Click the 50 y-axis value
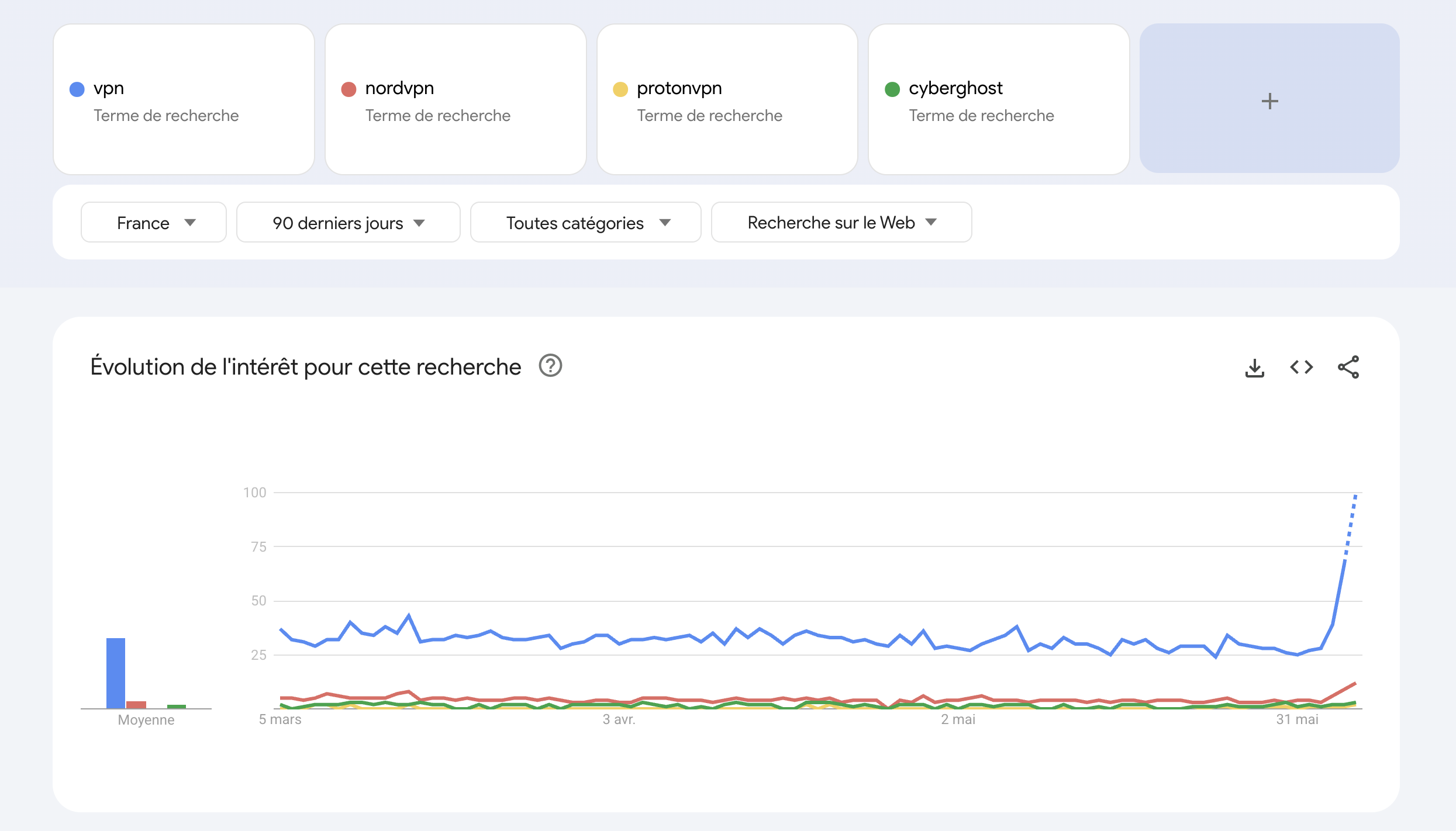This screenshot has height=831, width=1456. [x=259, y=601]
